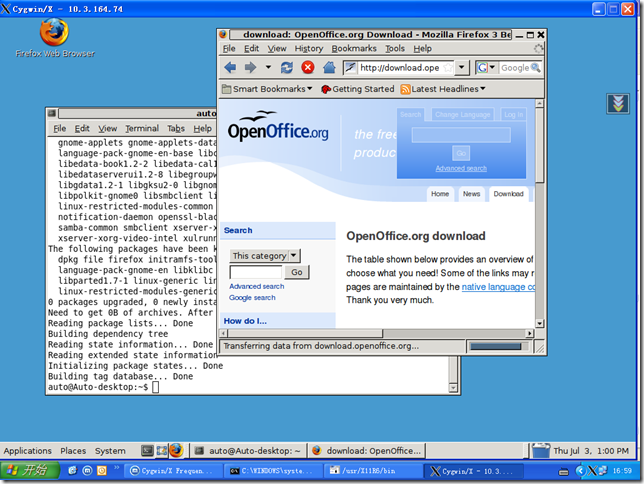Open Latest Headlines feed dropdown

[442, 89]
